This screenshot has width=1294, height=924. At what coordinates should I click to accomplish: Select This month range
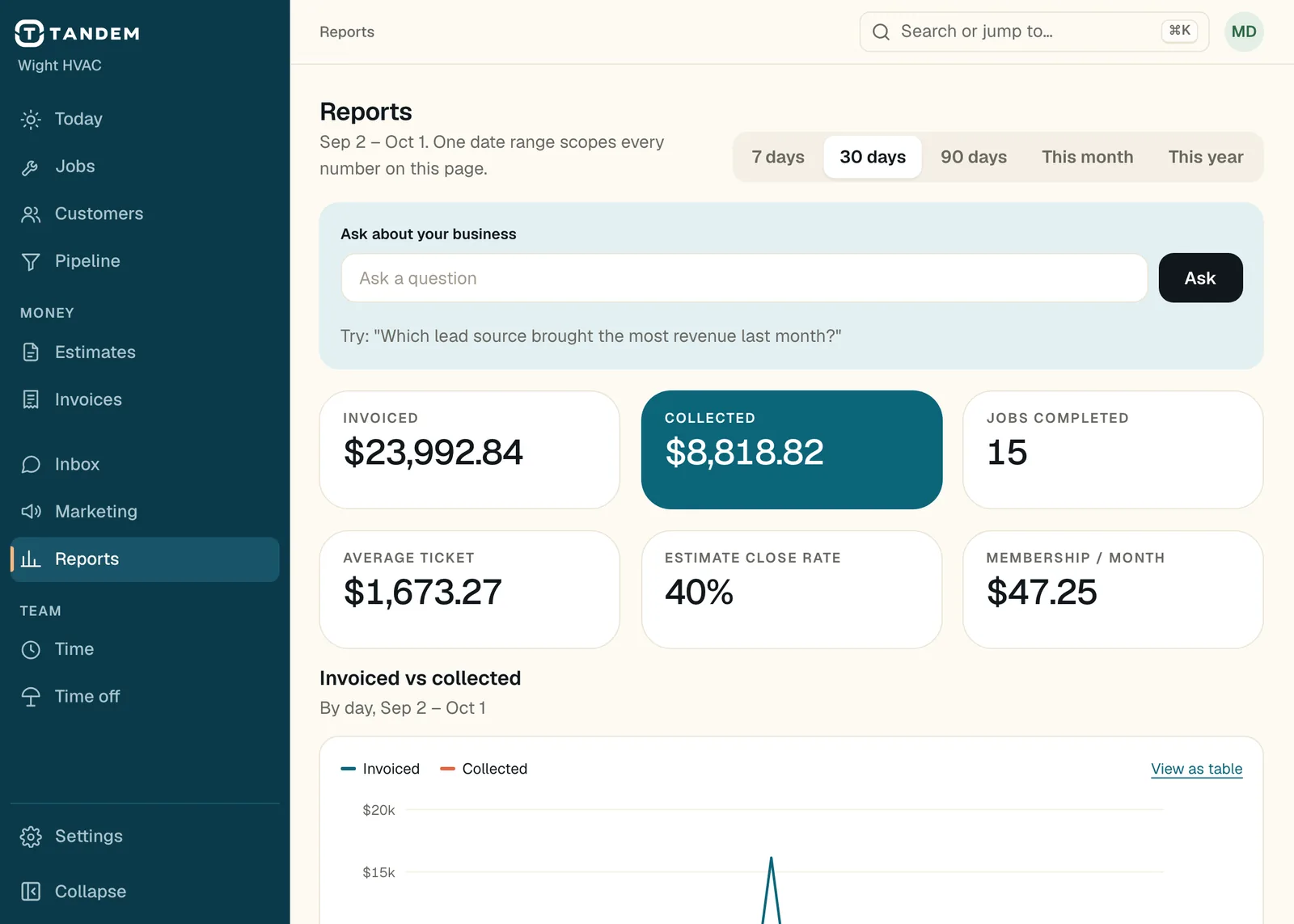[1087, 157]
